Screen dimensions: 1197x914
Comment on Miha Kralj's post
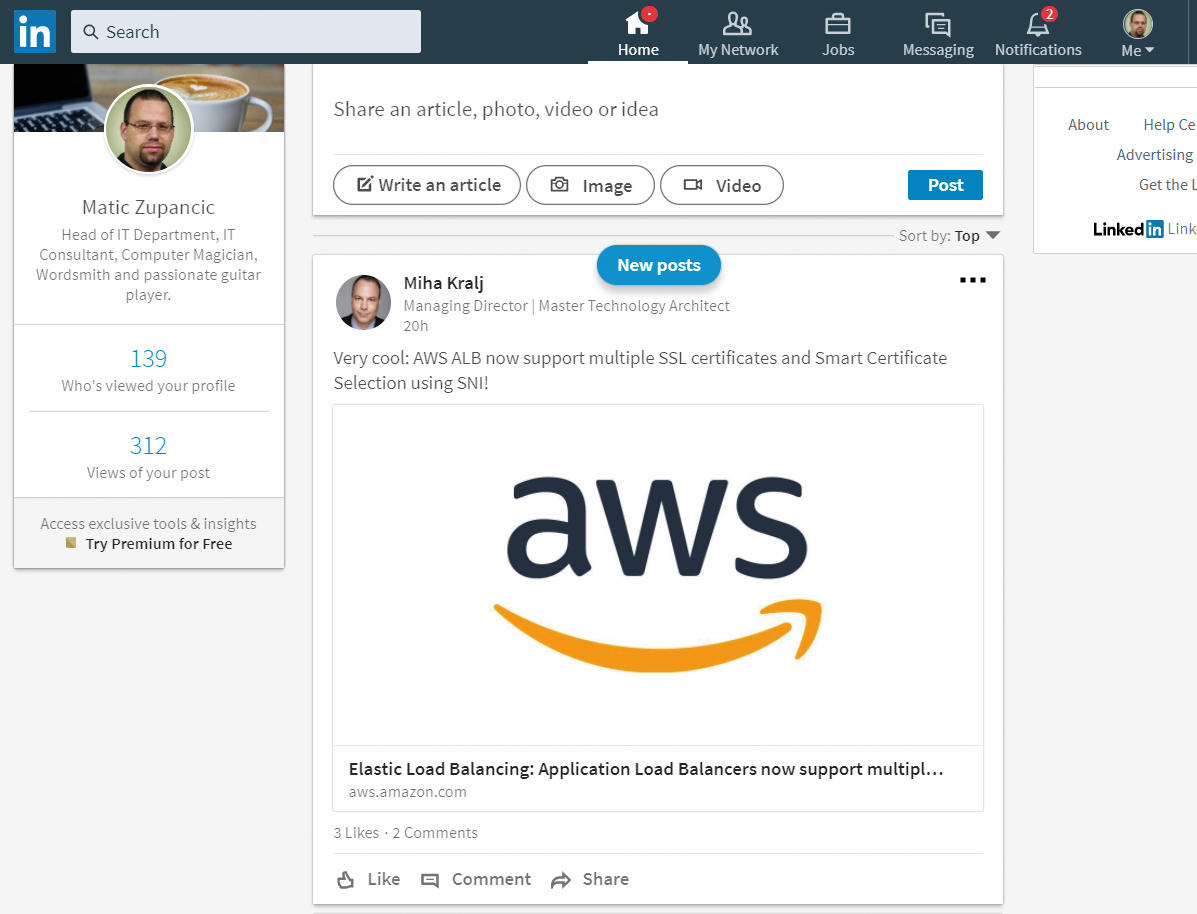pos(476,880)
